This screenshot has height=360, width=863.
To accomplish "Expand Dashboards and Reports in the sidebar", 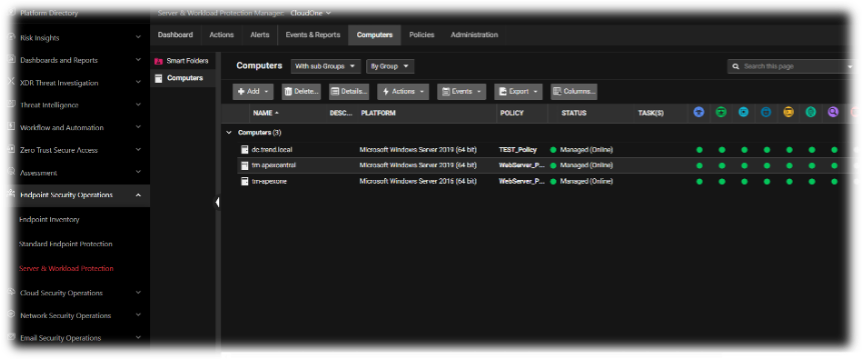I will click(138, 60).
